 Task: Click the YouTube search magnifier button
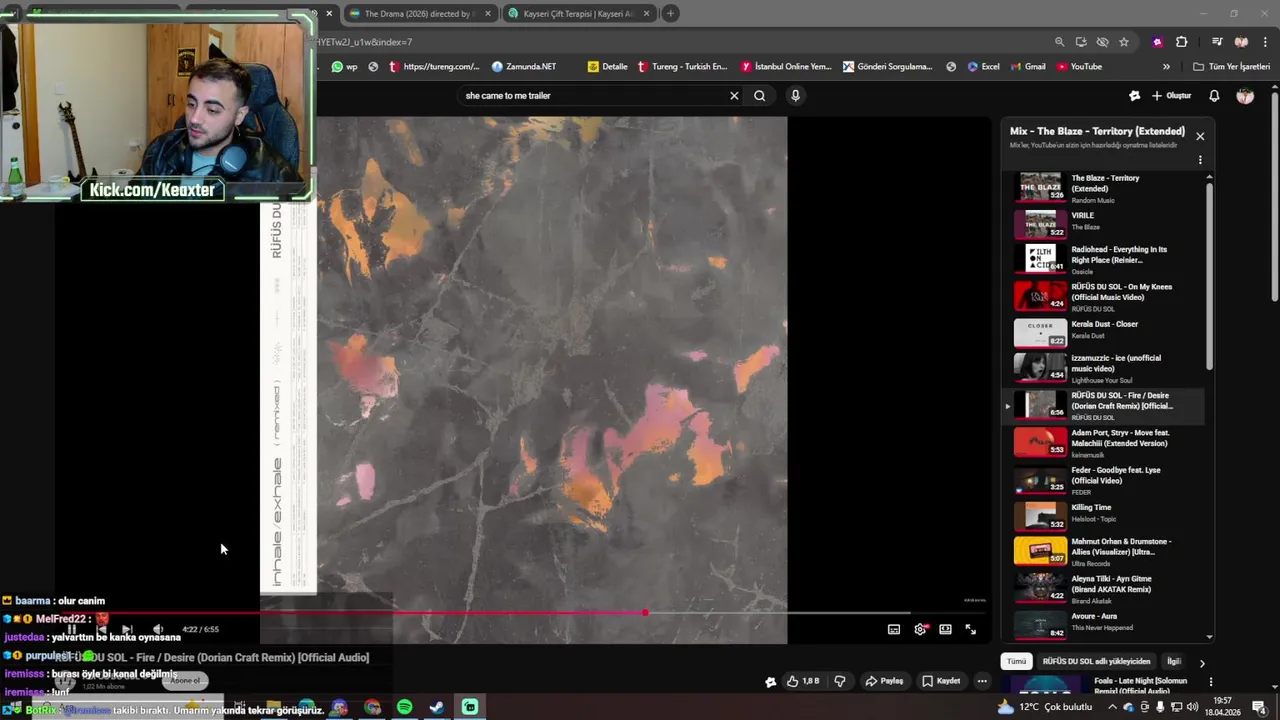click(x=760, y=96)
